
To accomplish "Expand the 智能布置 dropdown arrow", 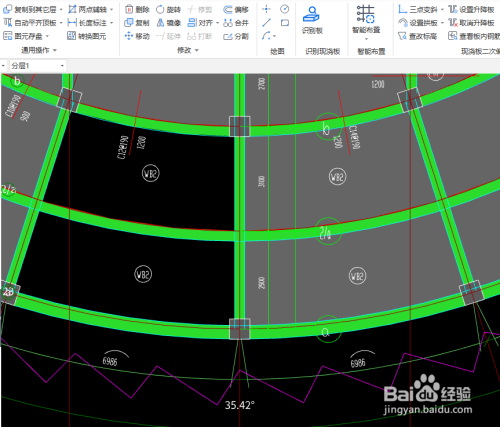I will pyautogui.click(x=366, y=39).
